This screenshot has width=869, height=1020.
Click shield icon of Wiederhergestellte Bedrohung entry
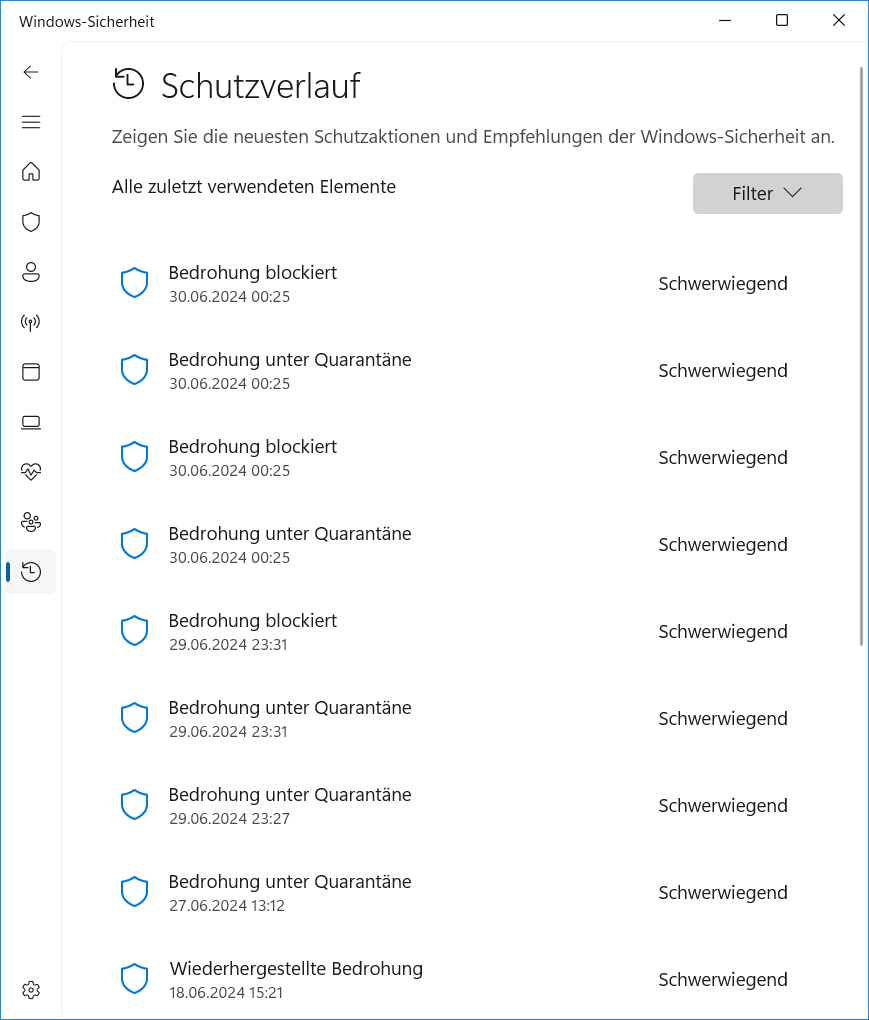coord(134,979)
